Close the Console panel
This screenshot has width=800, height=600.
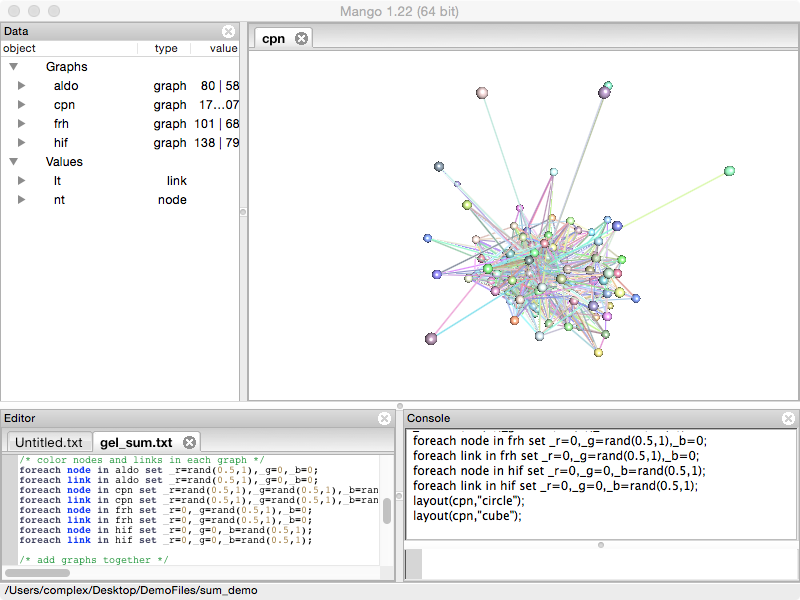click(x=787, y=418)
